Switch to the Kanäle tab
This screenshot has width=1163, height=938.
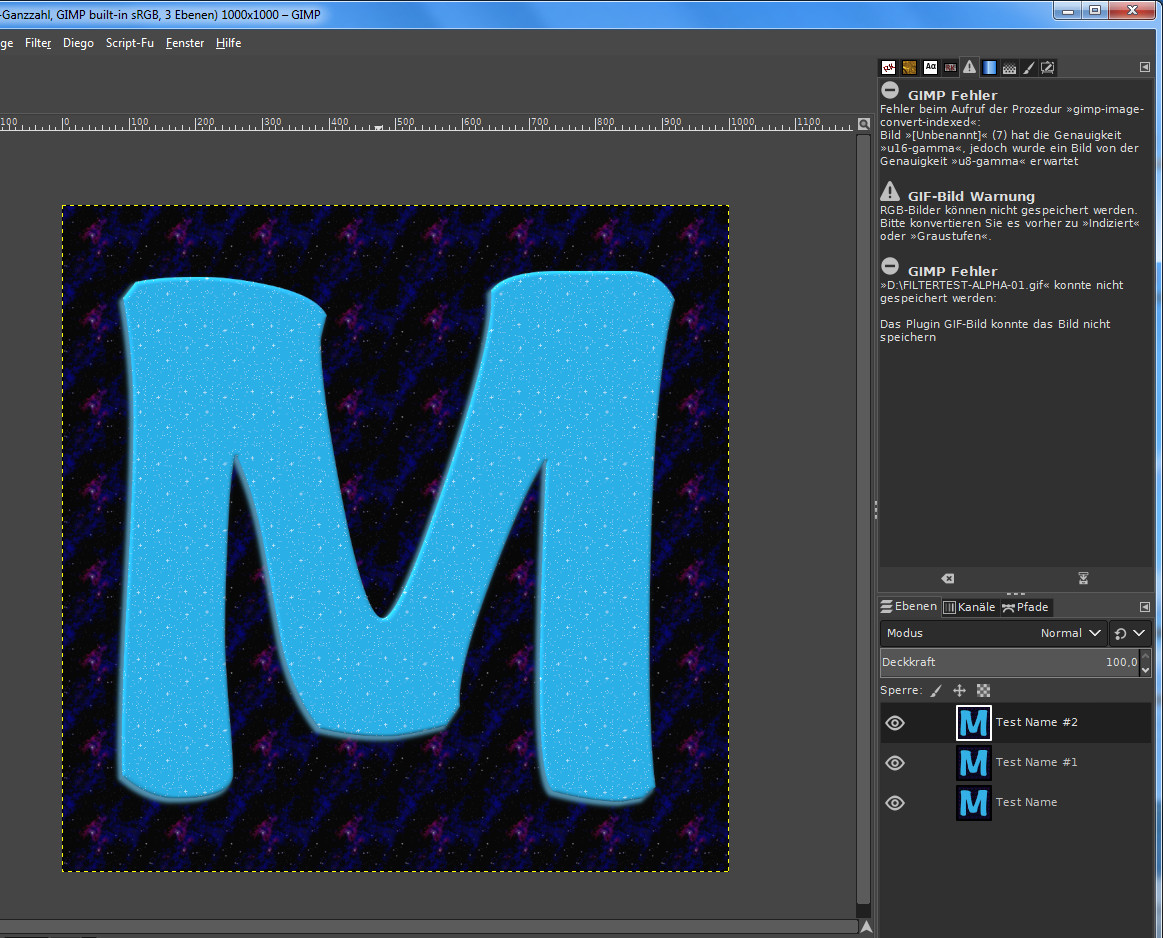(x=969, y=607)
